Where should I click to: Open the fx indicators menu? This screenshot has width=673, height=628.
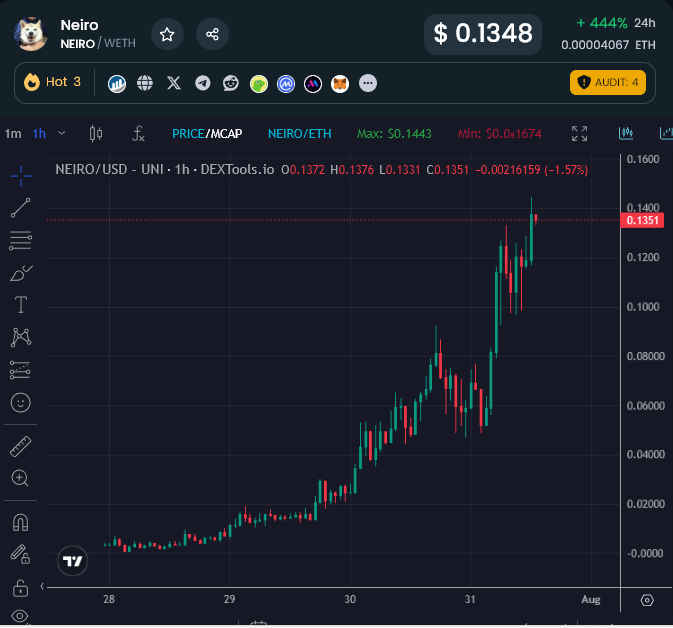pos(138,133)
